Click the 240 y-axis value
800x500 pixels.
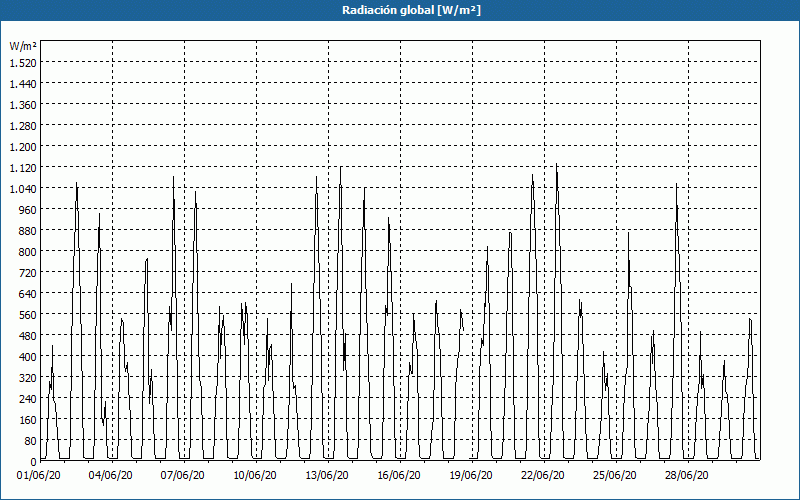coord(29,399)
